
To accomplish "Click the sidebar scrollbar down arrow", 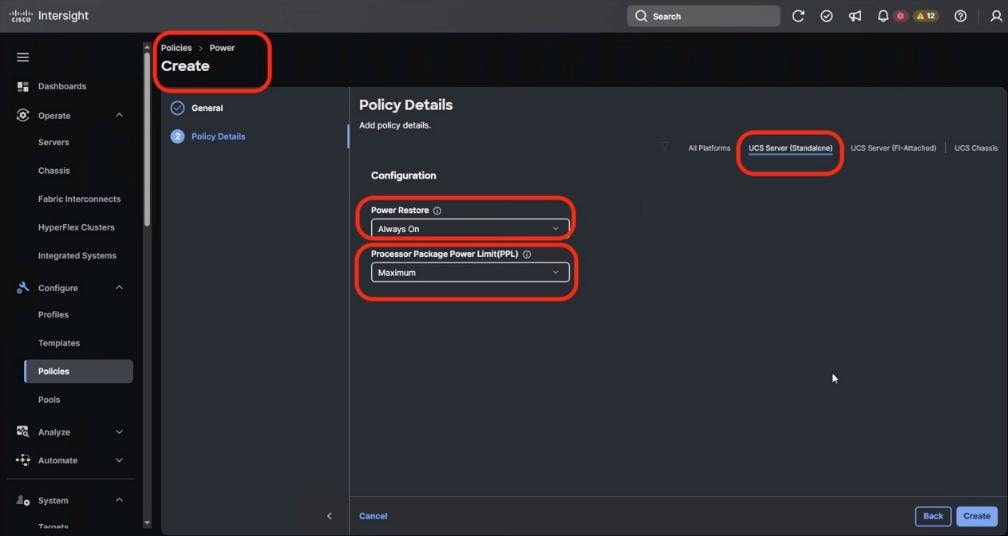I will coord(147,523).
